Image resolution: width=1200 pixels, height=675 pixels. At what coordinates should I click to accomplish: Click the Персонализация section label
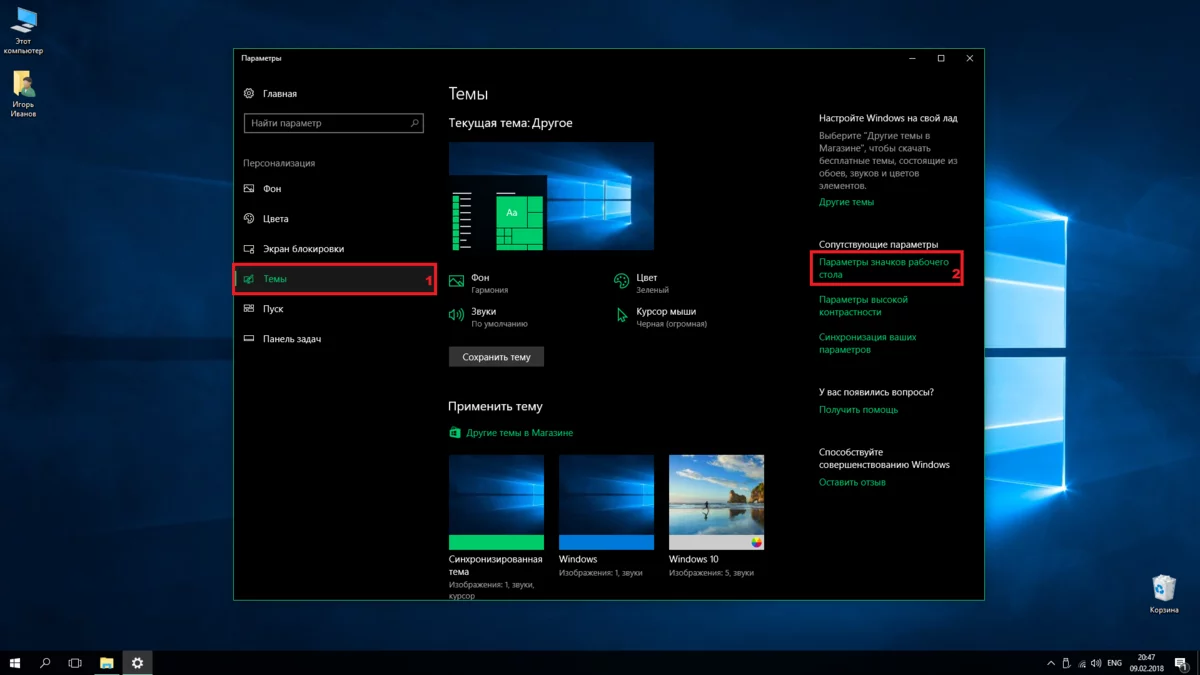click(x=279, y=163)
